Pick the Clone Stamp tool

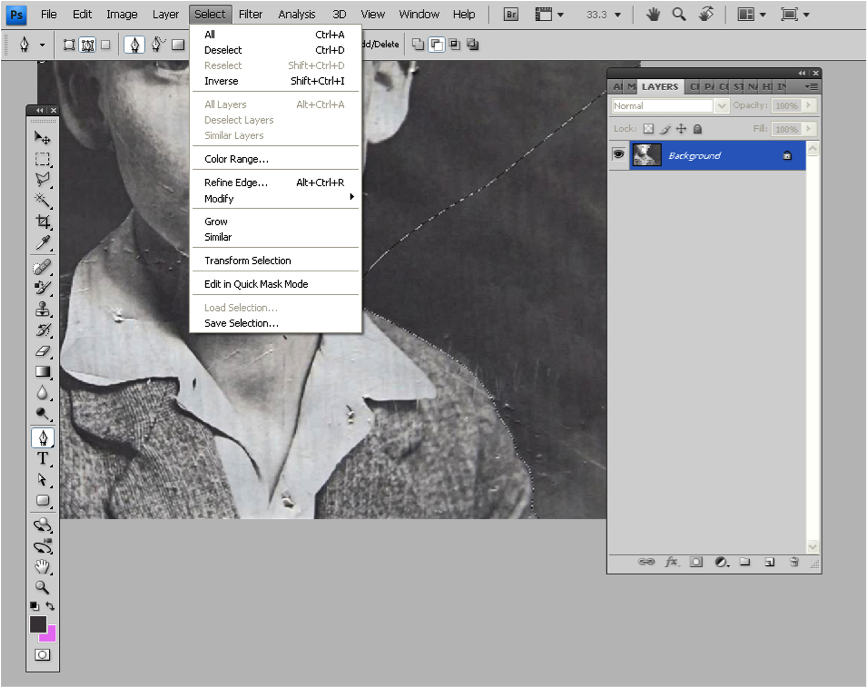(43, 309)
